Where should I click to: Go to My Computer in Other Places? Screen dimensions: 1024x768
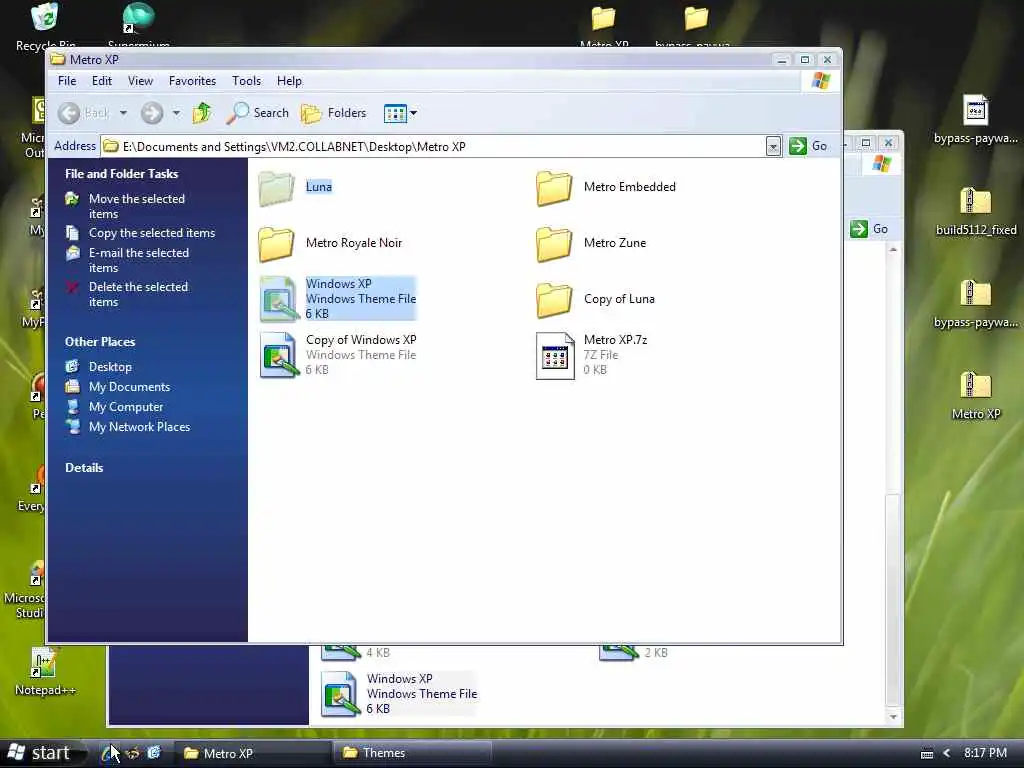click(125, 407)
